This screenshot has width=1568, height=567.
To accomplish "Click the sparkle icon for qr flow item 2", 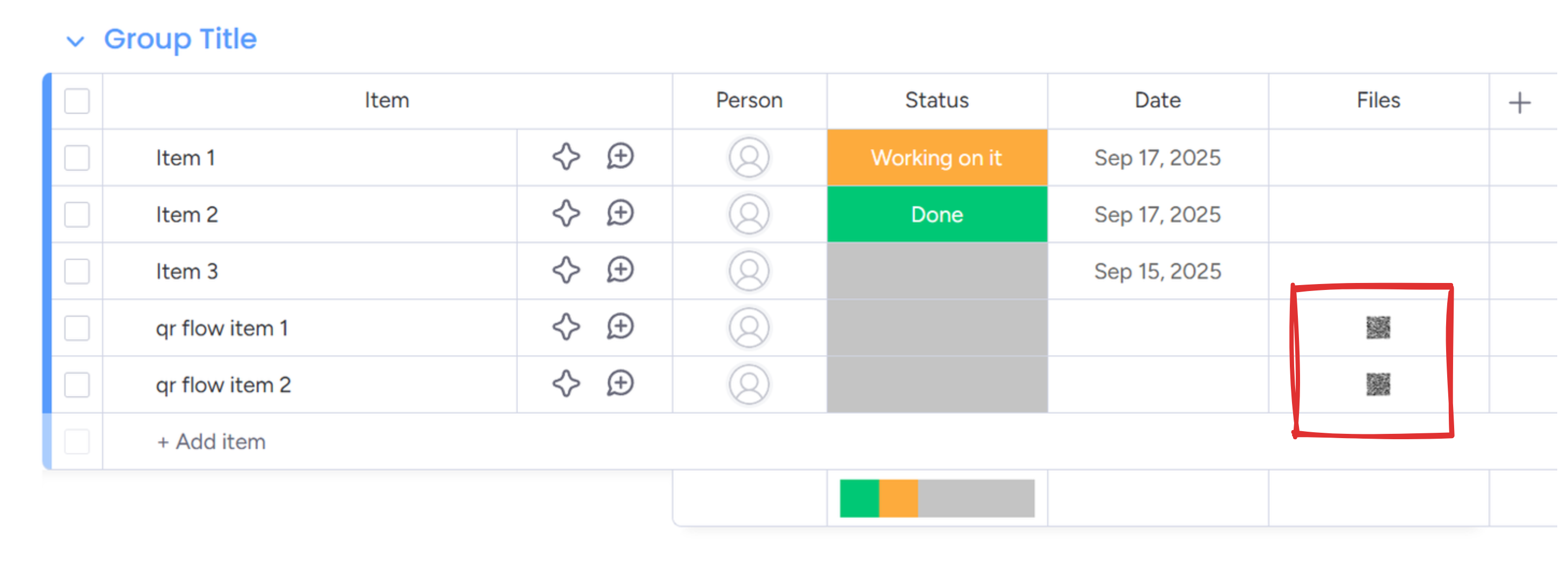I will point(565,384).
